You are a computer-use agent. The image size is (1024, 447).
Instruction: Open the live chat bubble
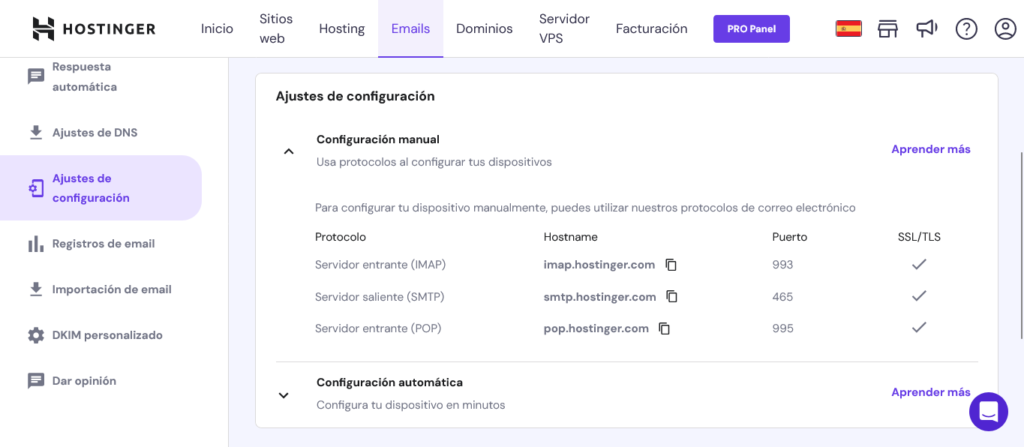coord(989,412)
